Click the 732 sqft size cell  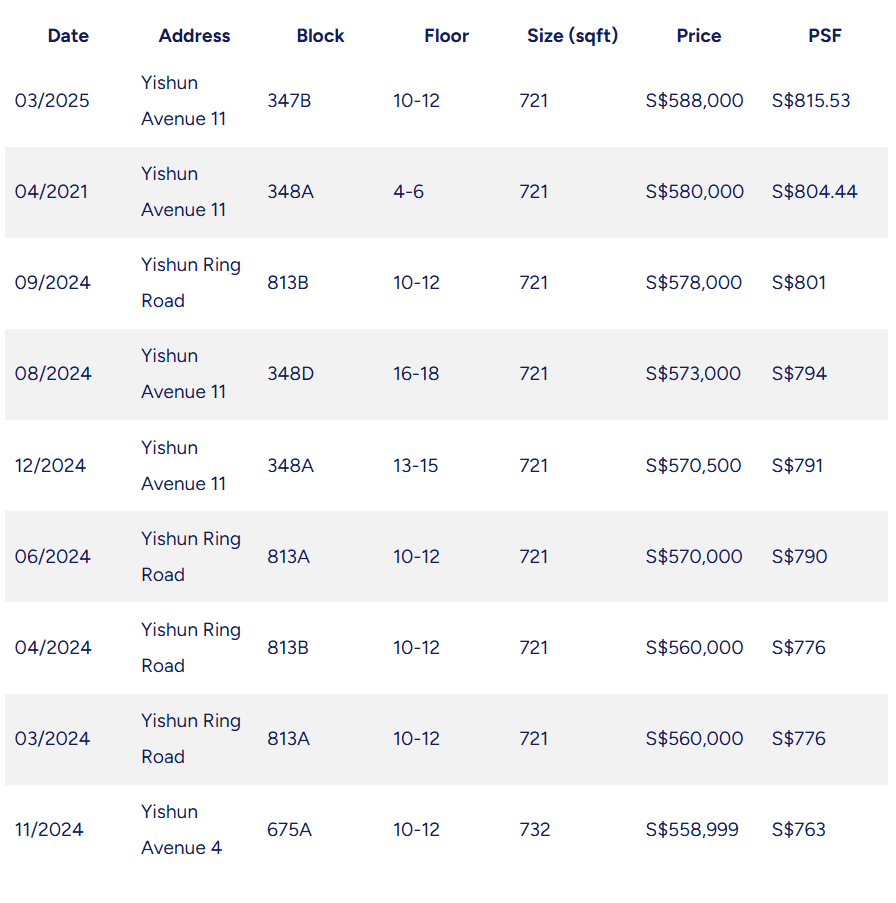click(x=534, y=830)
